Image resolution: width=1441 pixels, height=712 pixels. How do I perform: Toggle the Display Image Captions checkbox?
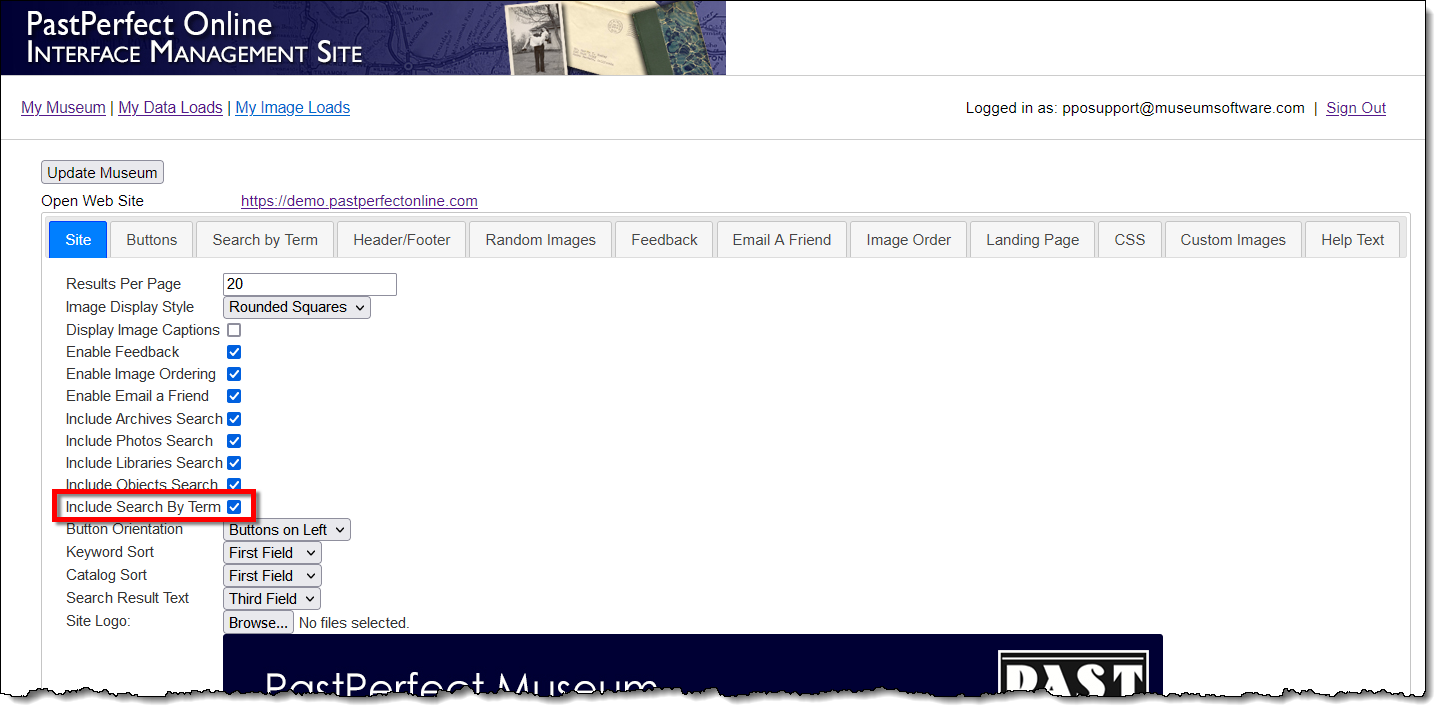click(x=234, y=330)
